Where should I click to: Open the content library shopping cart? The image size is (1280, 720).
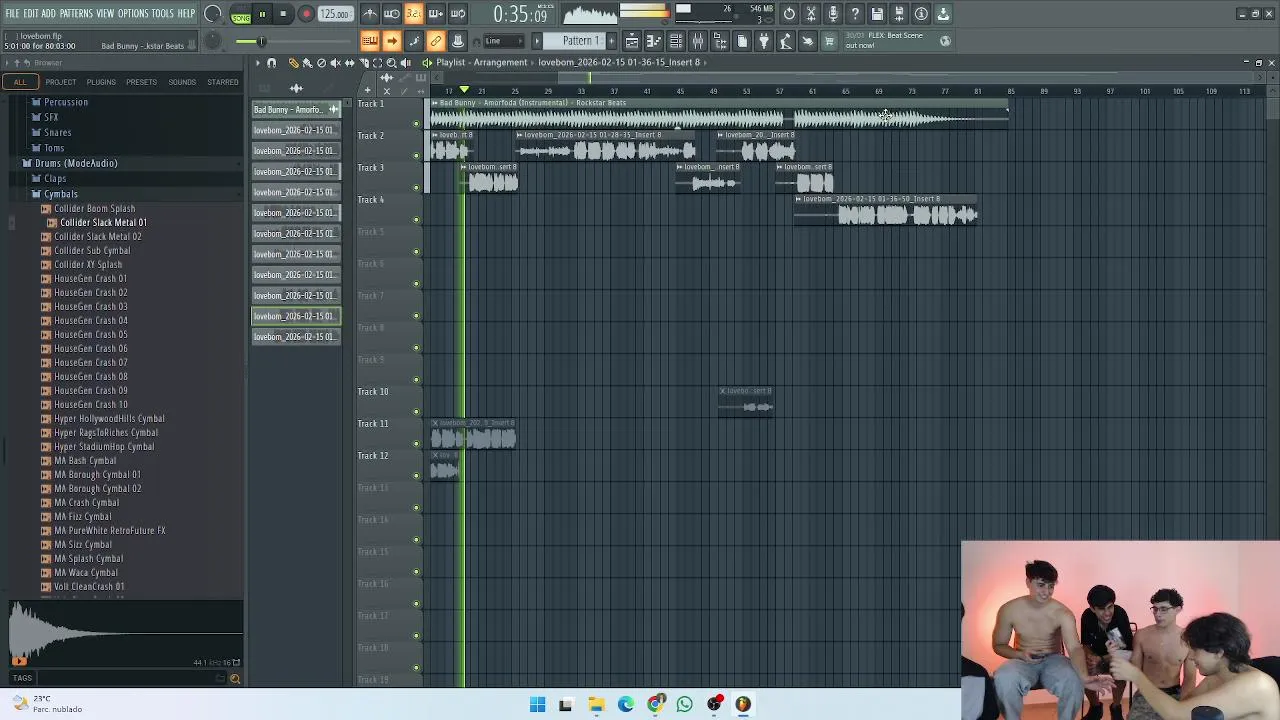tap(830, 41)
